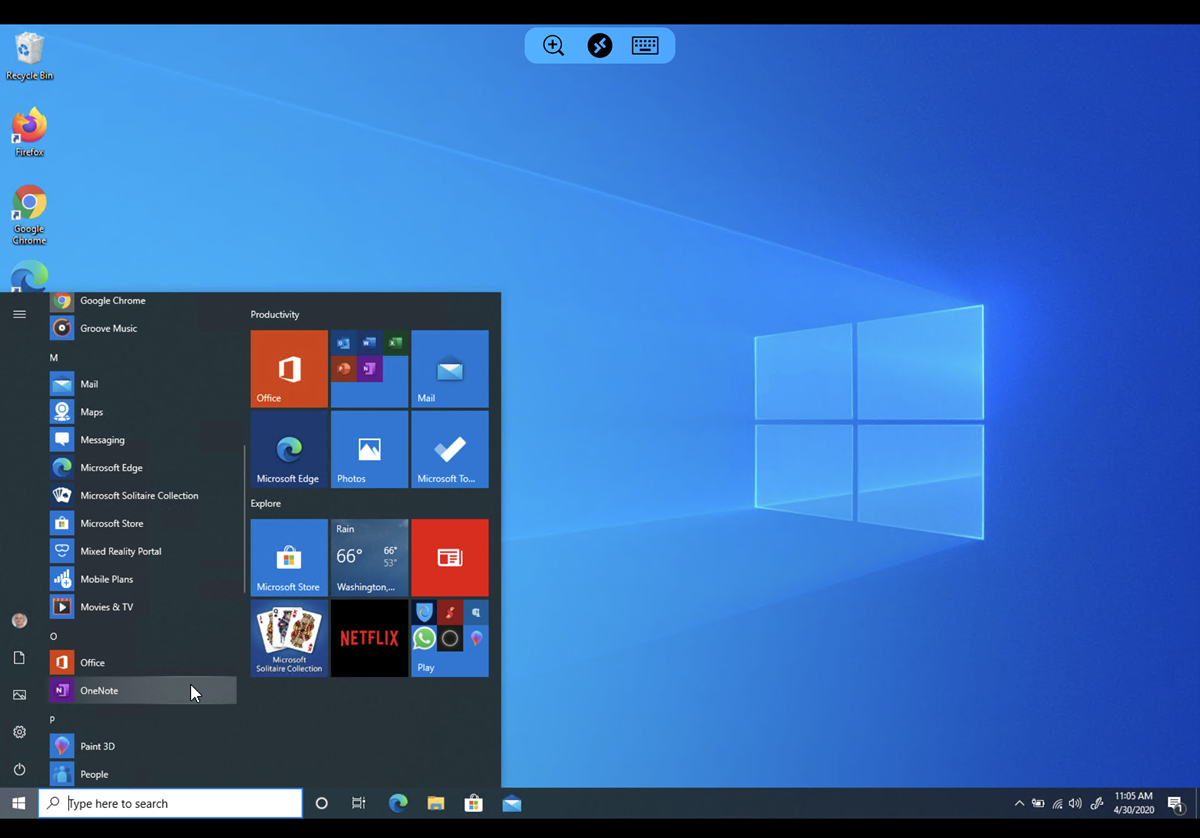Open the user account avatar in Start
Screen dimensions: 1200x838
(x=19, y=621)
